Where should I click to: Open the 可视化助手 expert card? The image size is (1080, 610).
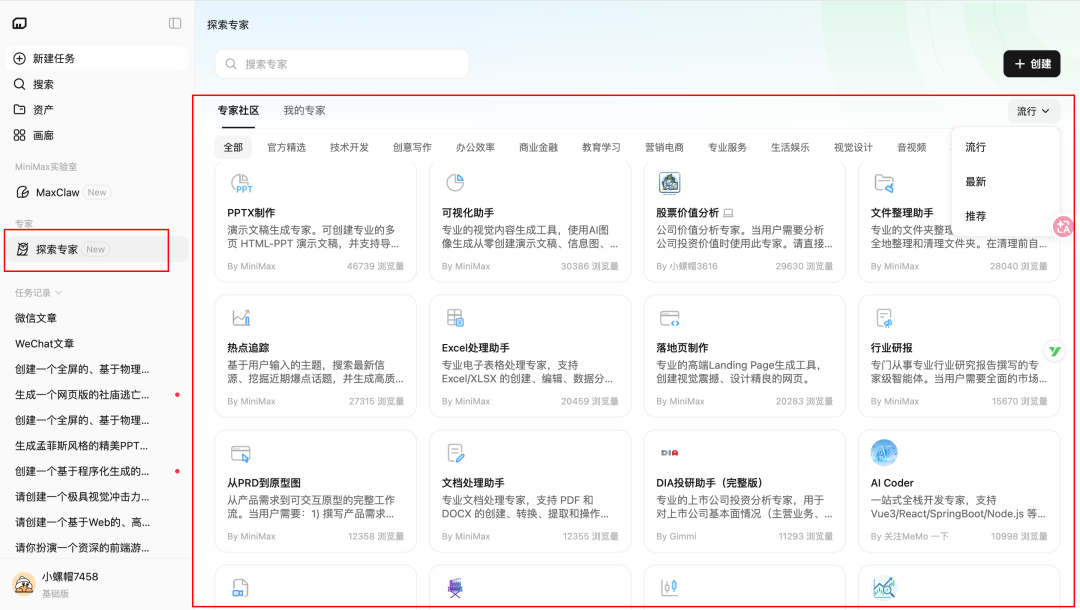coord(530,222)
